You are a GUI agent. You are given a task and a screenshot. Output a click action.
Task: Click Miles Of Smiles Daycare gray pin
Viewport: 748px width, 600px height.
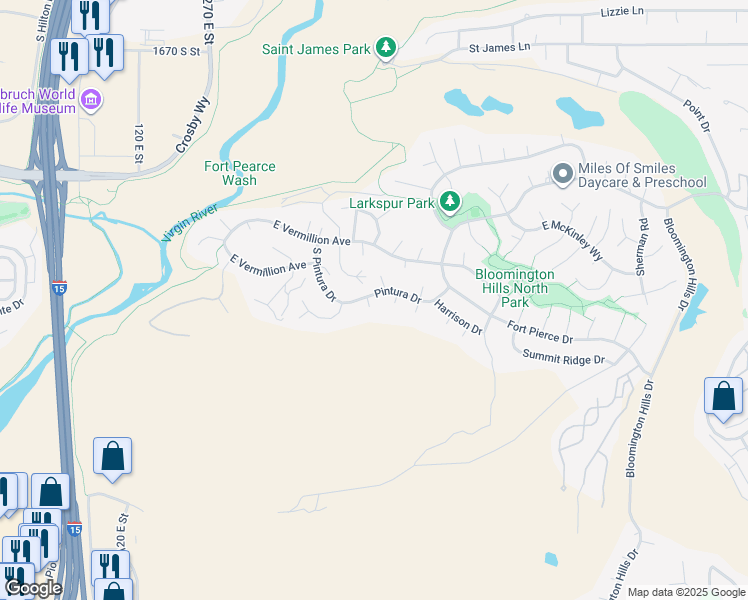(563, 174)
